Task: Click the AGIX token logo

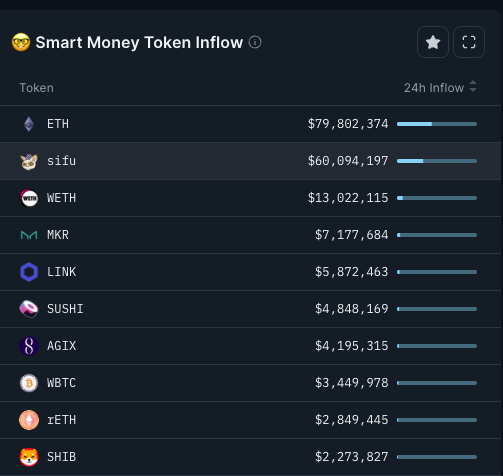Action: [29, 346]
